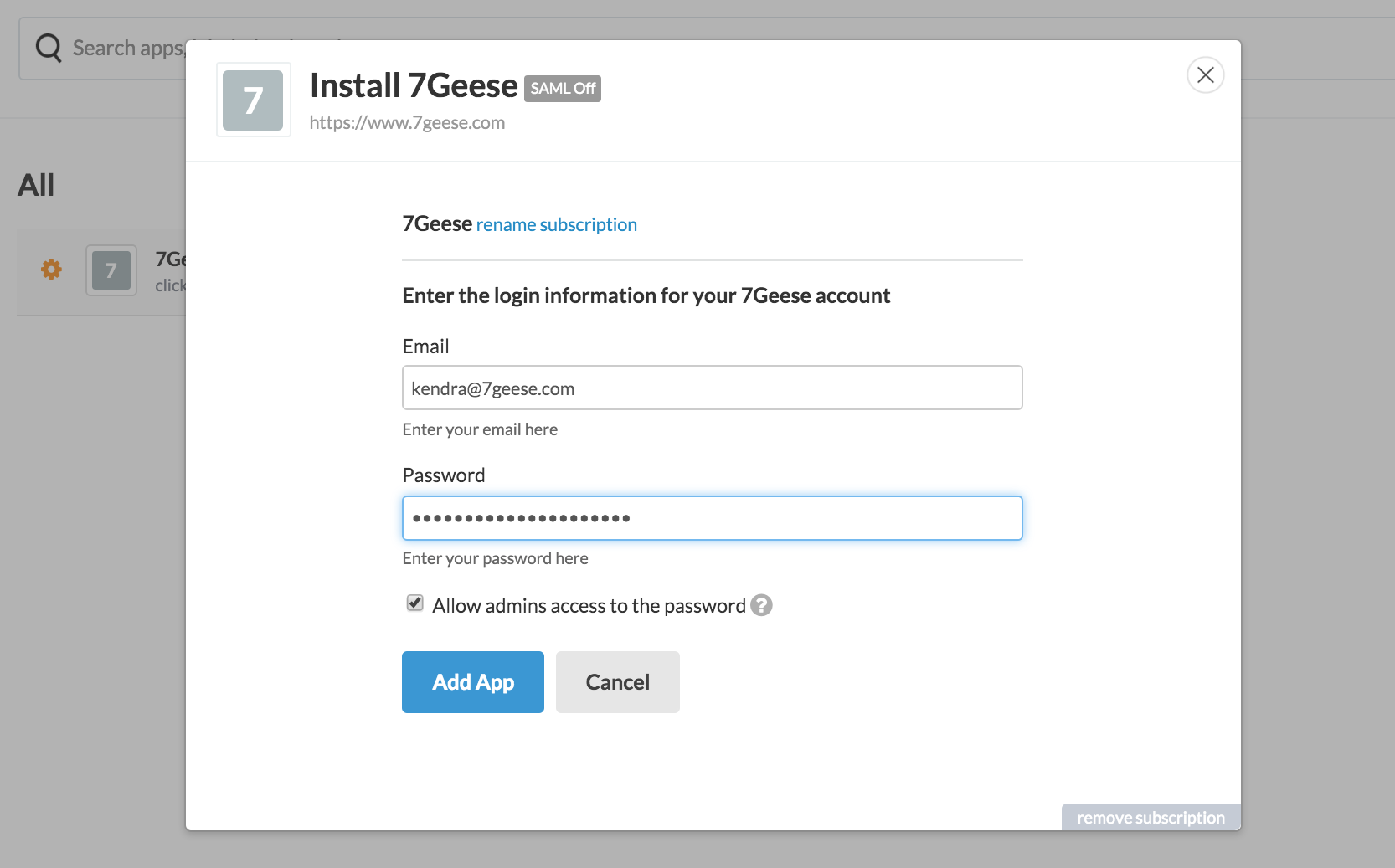1395x868 pixels.
Task: Click remove subscription button
Action: (1150, 818)
